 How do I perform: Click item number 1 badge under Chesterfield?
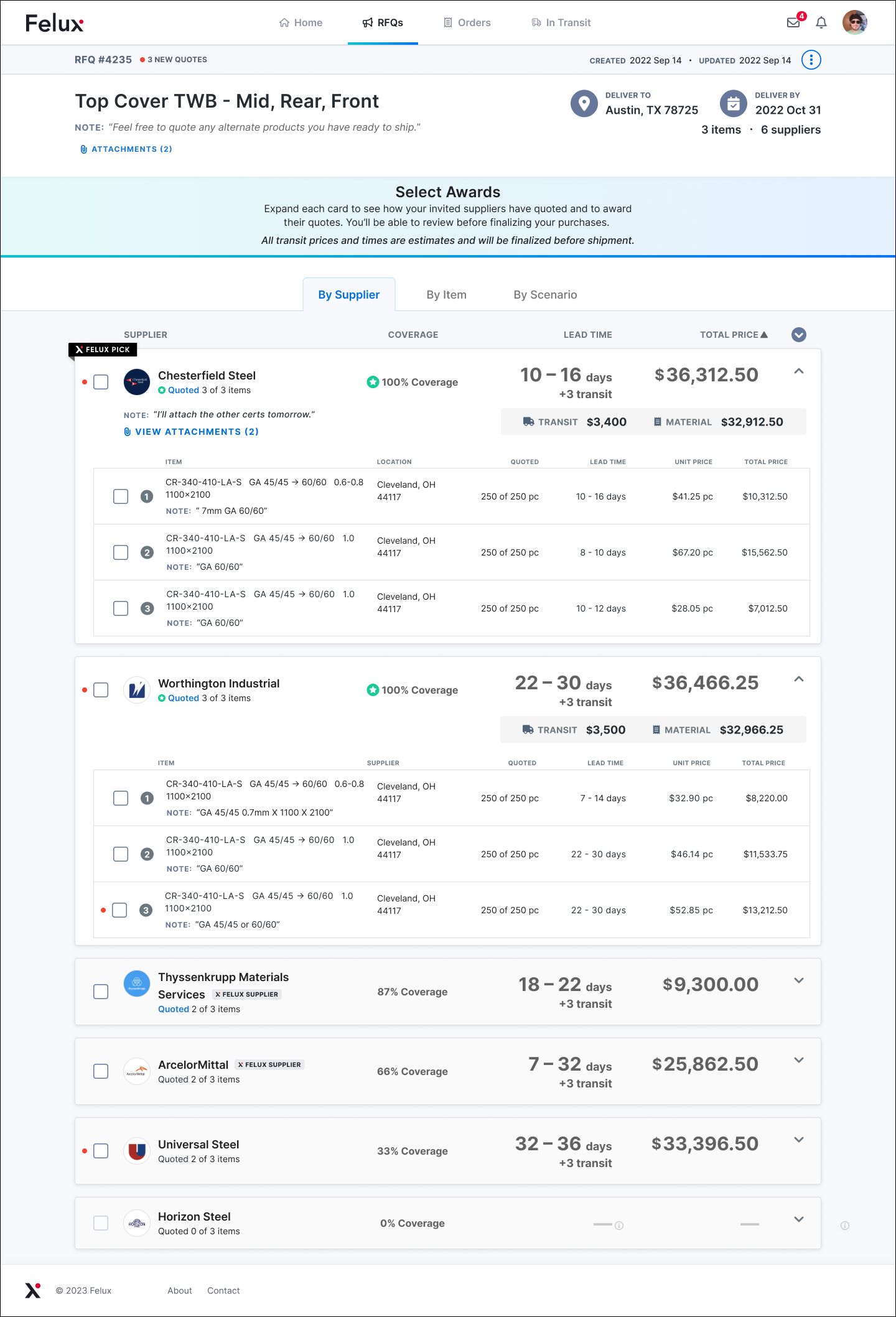tap(147, 496)
